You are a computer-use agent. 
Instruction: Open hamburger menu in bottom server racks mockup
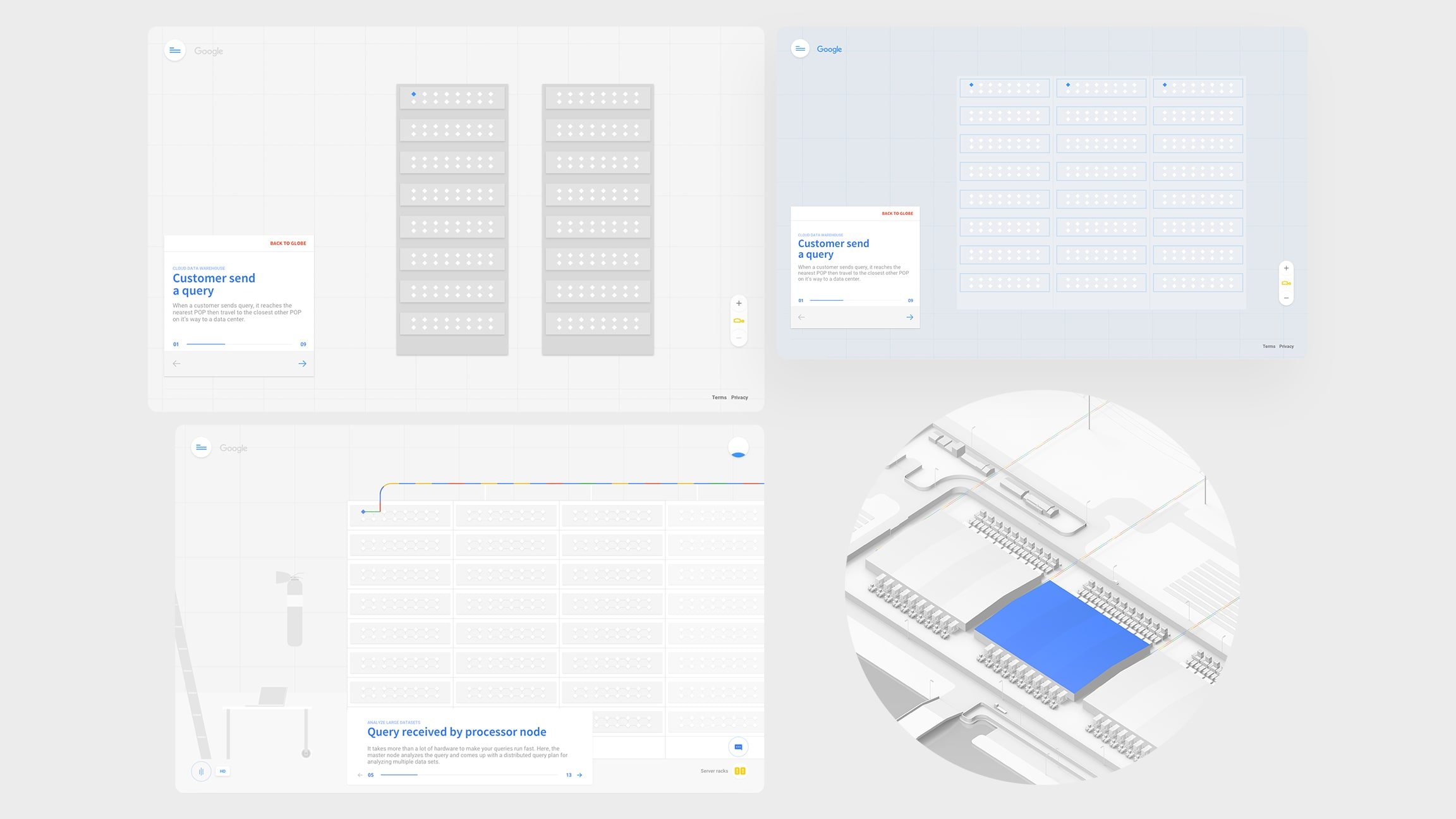201,447
